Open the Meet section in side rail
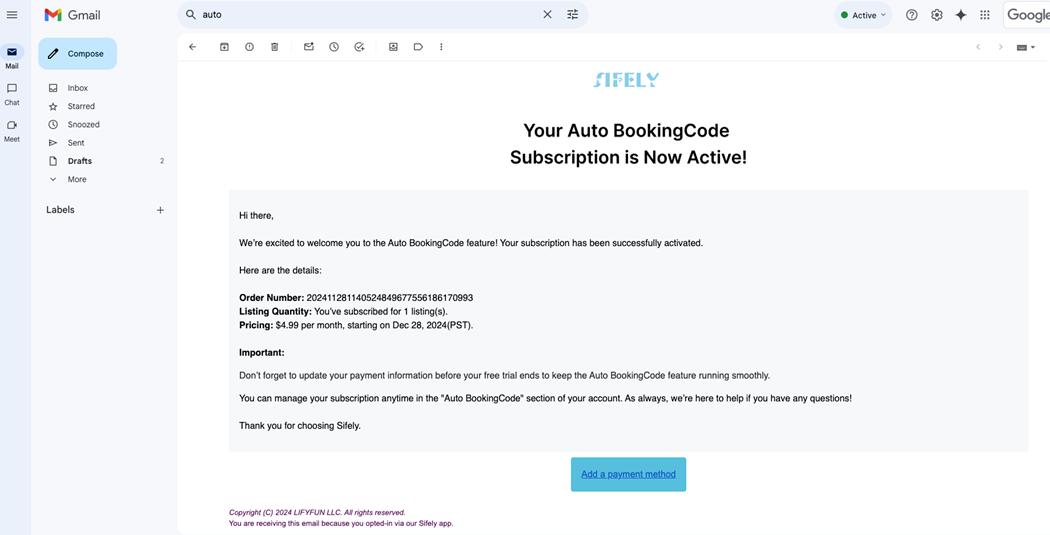1050x535 pixels. (12, 131)
